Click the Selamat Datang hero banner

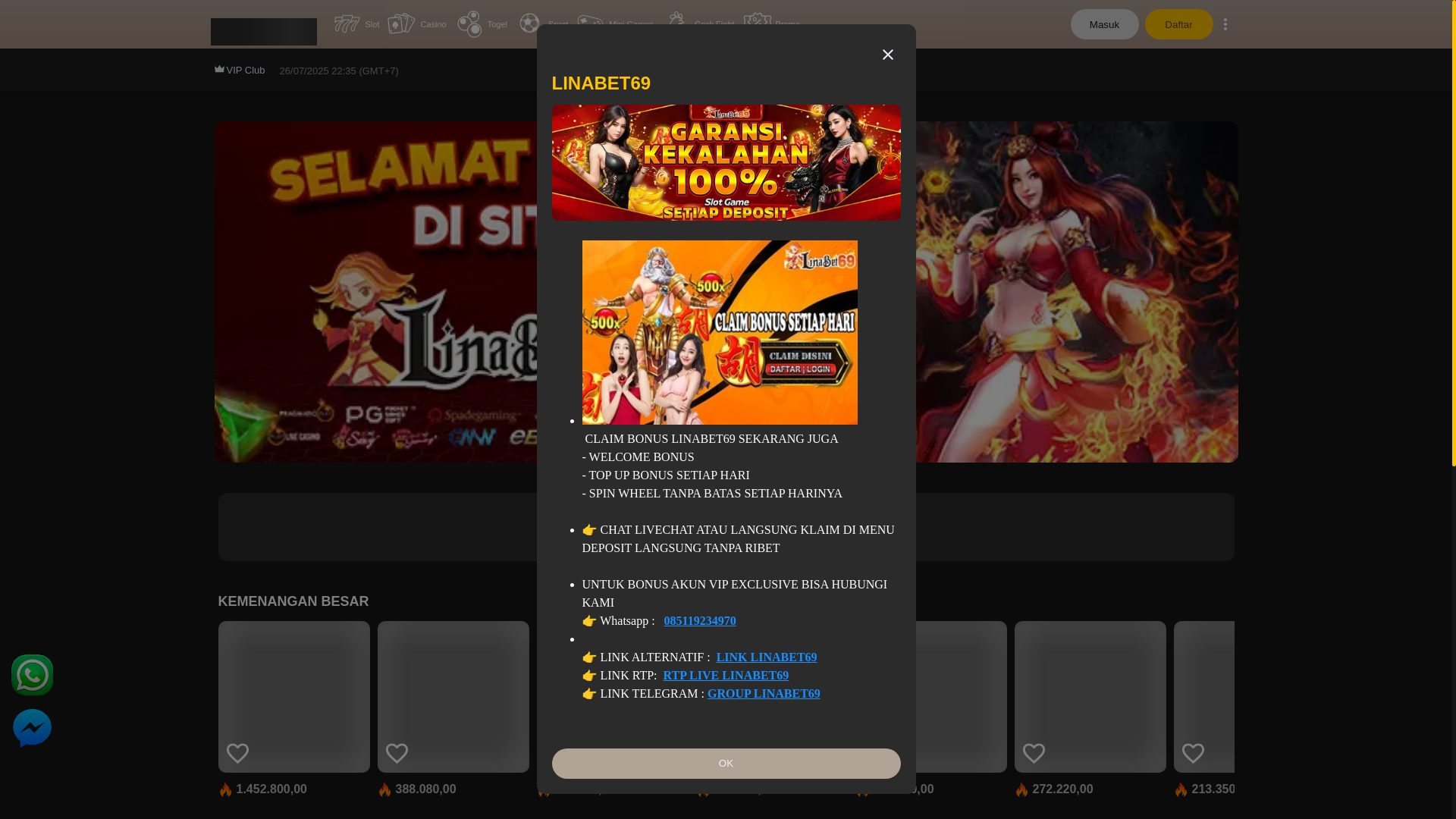click(375, 292)
